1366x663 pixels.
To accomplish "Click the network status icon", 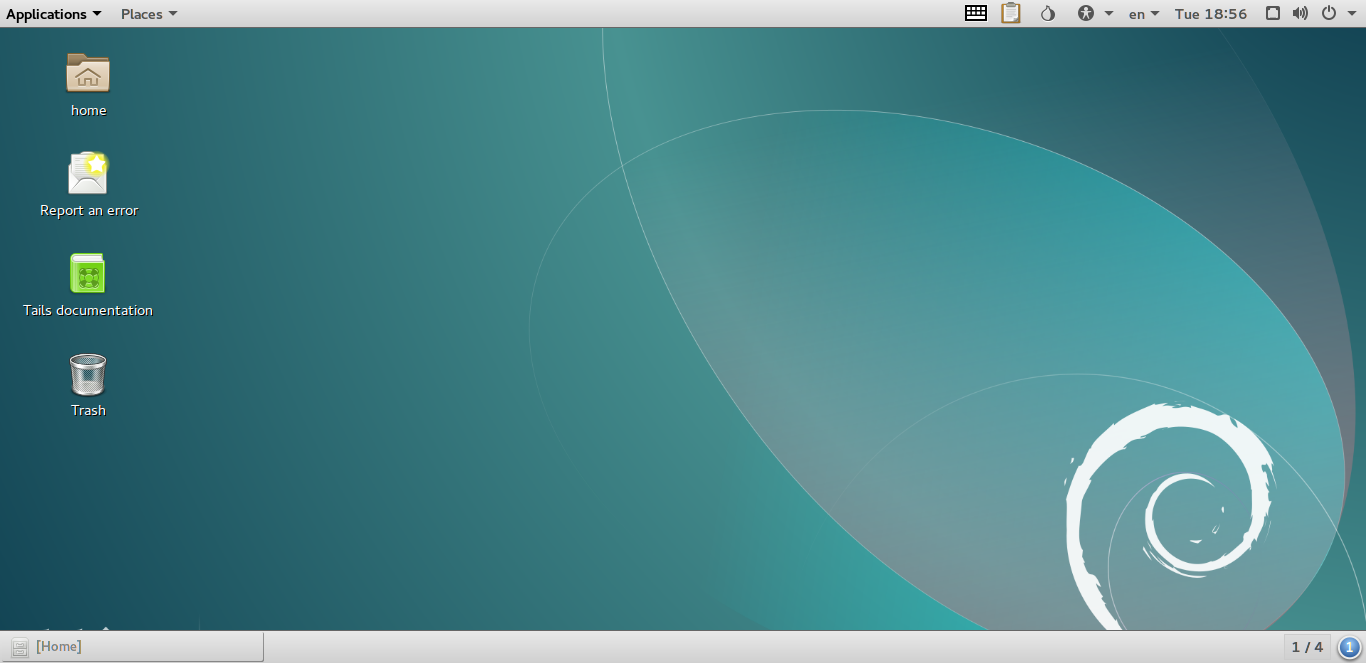I will 1273,14.
